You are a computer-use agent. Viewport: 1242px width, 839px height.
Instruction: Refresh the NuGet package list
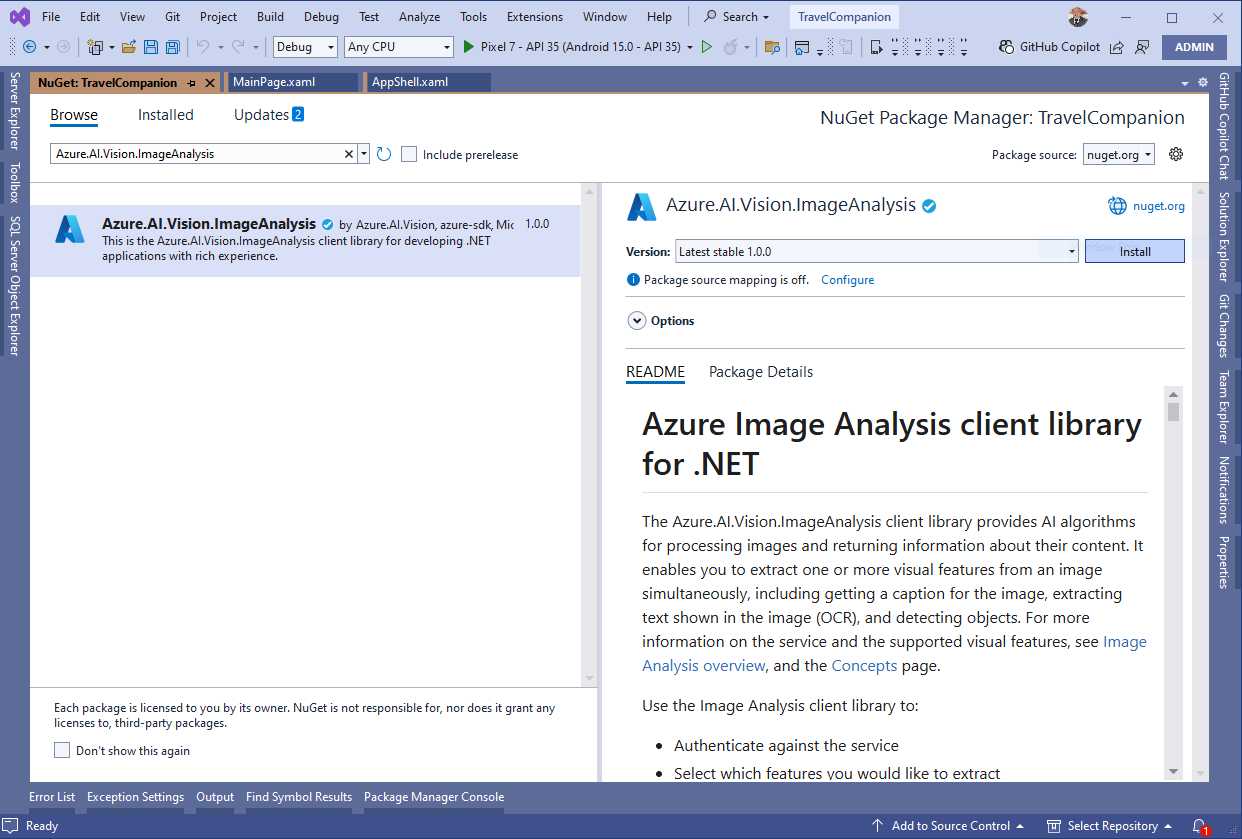(384, 154)
